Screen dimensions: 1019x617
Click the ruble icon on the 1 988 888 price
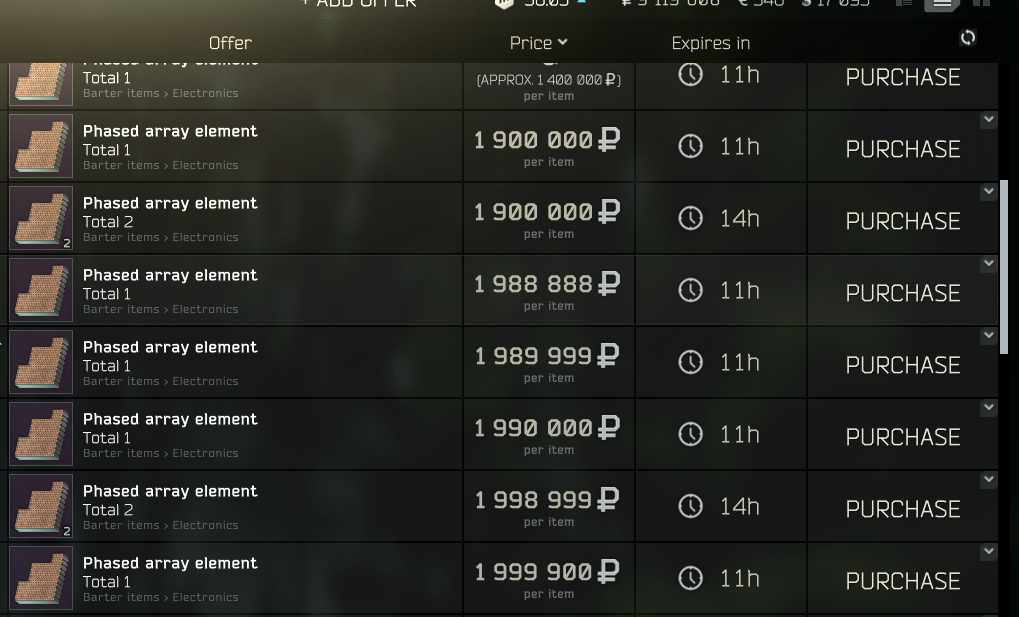(608, 284)
